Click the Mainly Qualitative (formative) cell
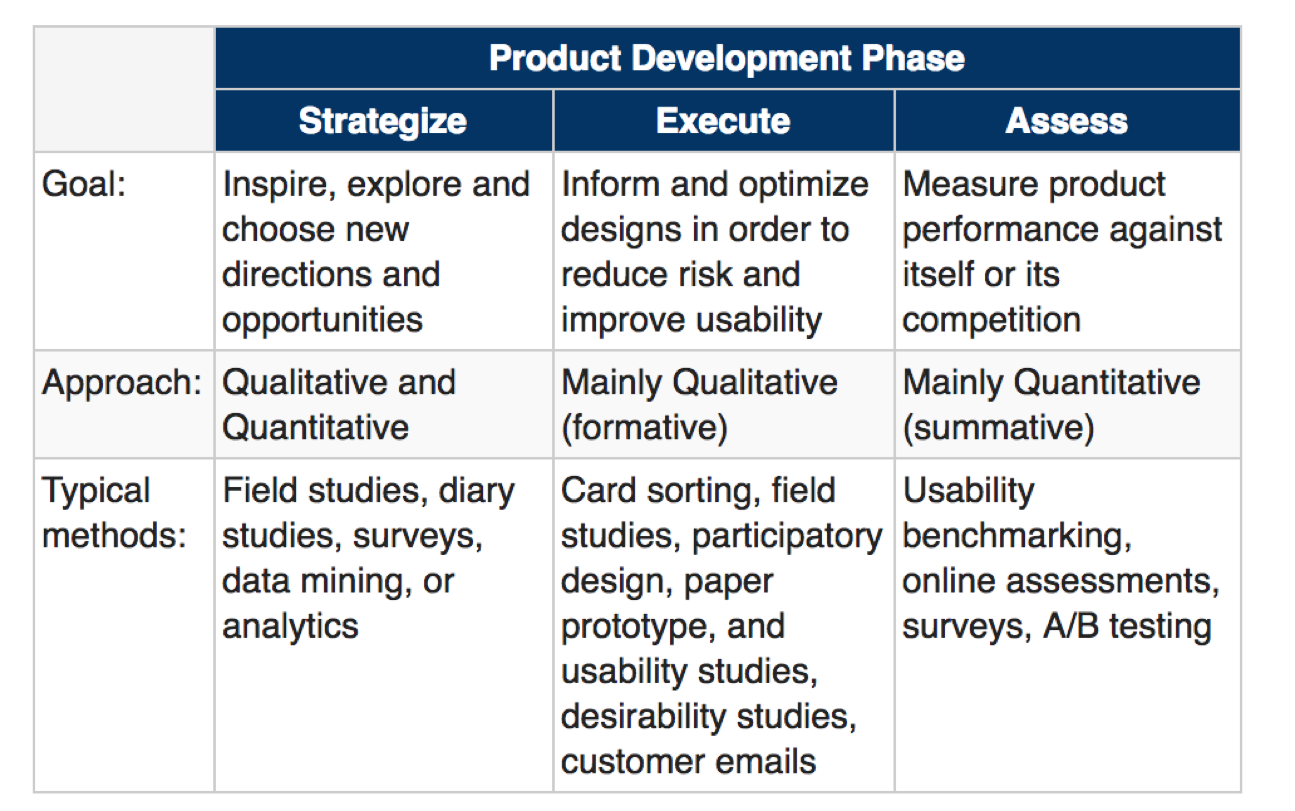This screenshot has width=1295, height=811. (x=699, y=404)
